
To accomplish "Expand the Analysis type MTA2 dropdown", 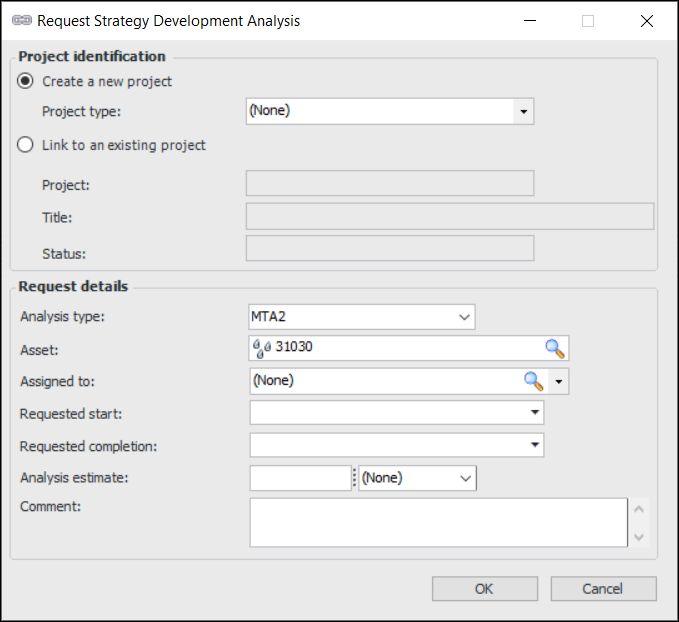I will click(x=464, y=317).
